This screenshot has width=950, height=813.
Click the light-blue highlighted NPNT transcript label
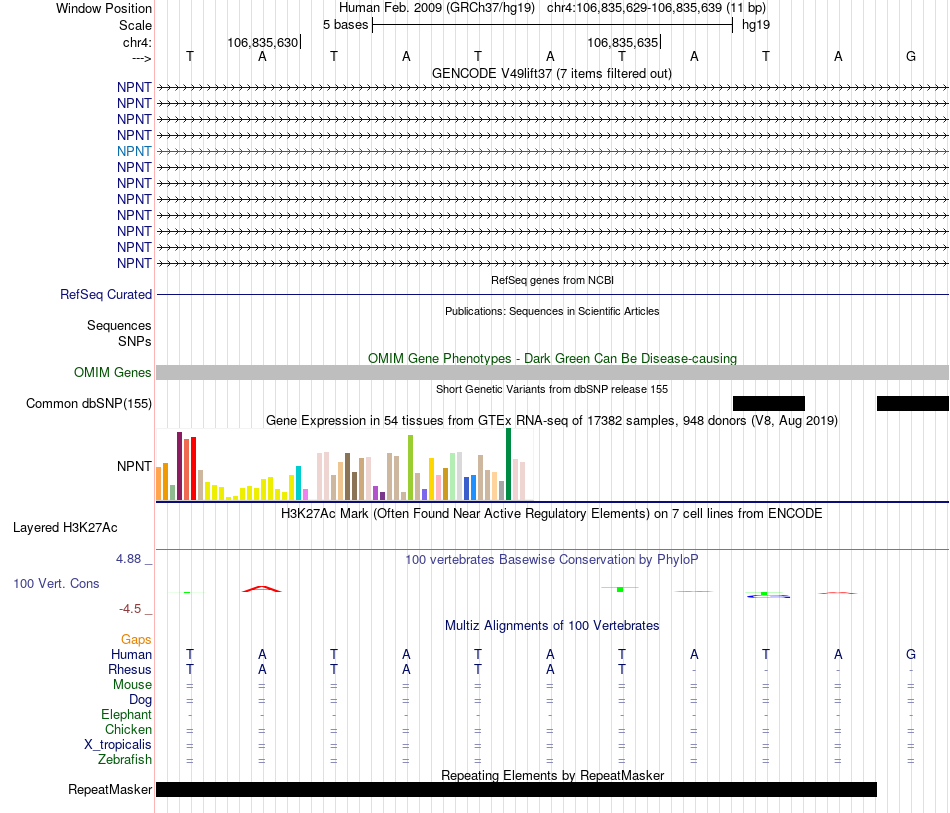pyautogui.click(x=134, y=151)
